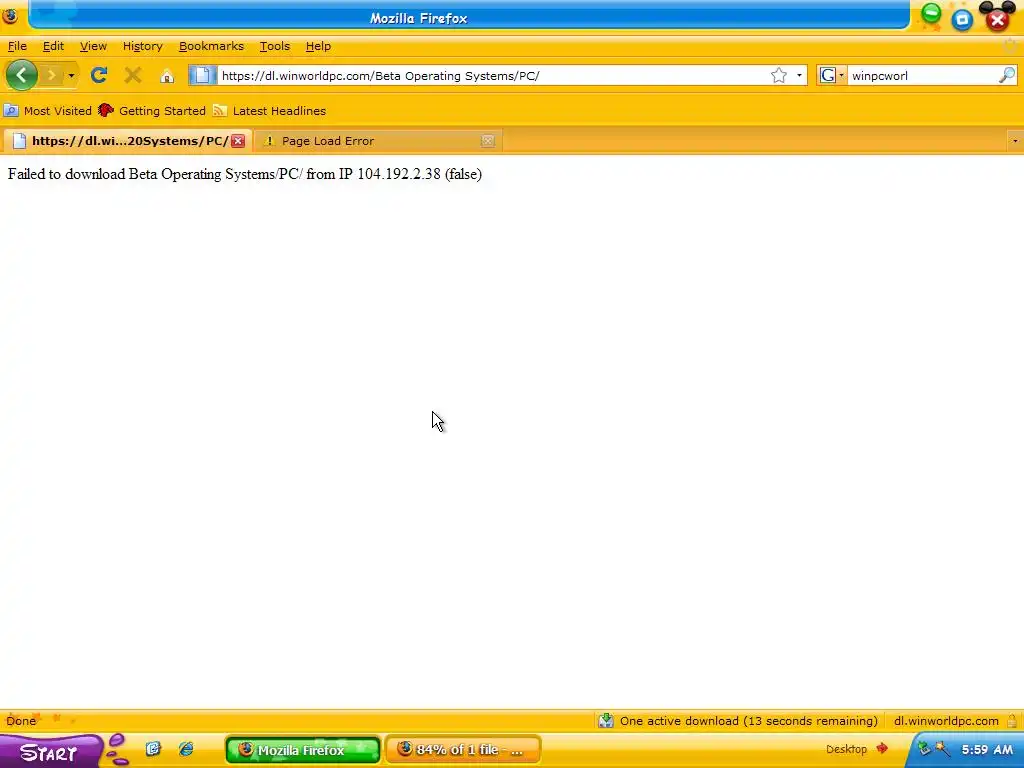Open the Bookmarks menu
Viewport: 1024px width, 768px height.
211,46
